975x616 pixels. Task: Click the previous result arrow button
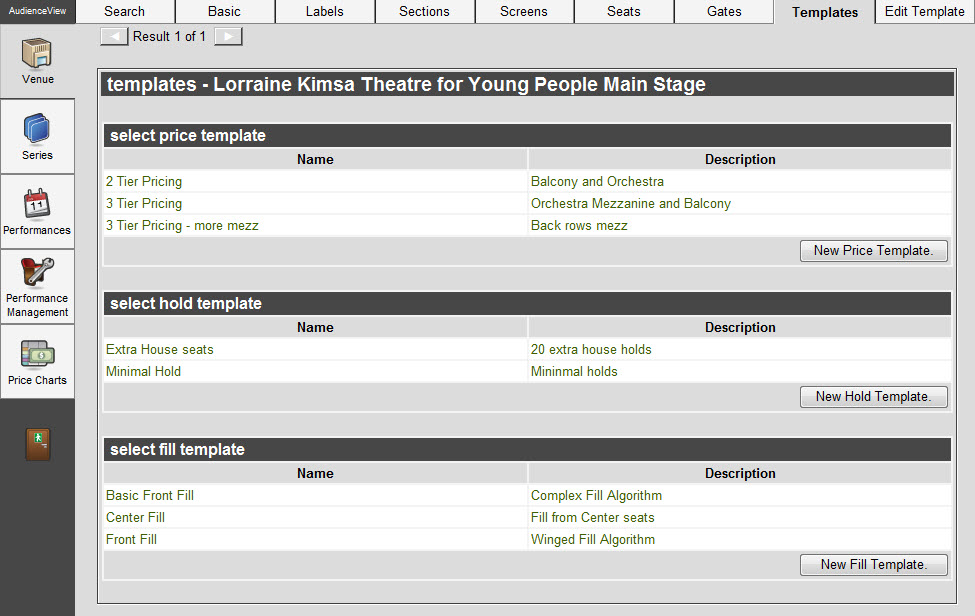114,37
